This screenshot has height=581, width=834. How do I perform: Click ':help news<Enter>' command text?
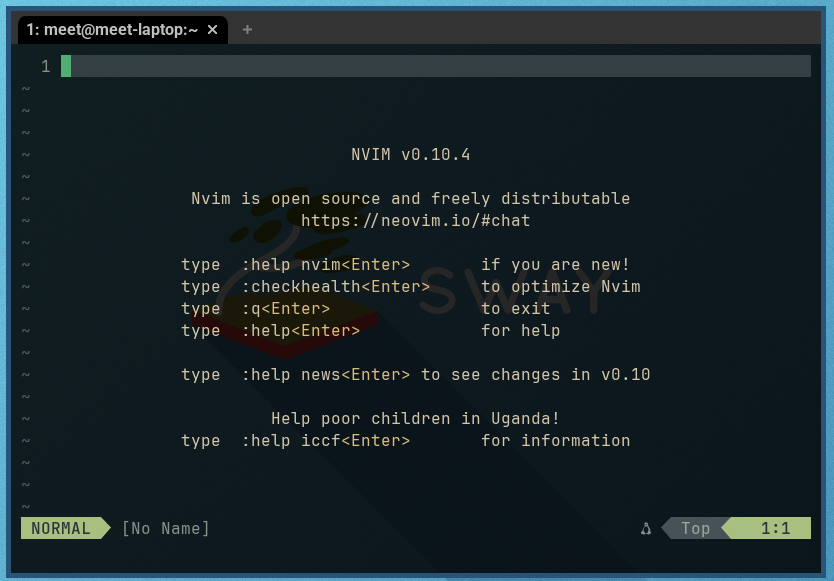[x=326, y=375]
